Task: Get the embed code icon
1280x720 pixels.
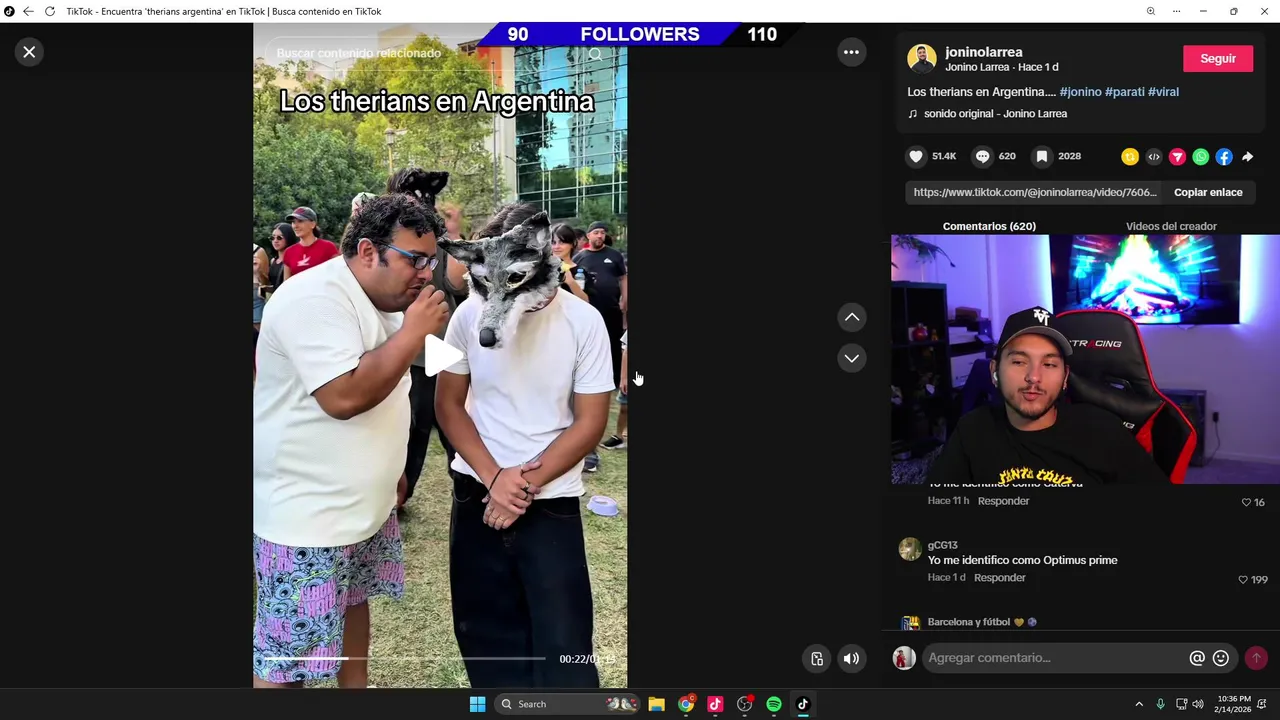Action: click(1154, 157)
